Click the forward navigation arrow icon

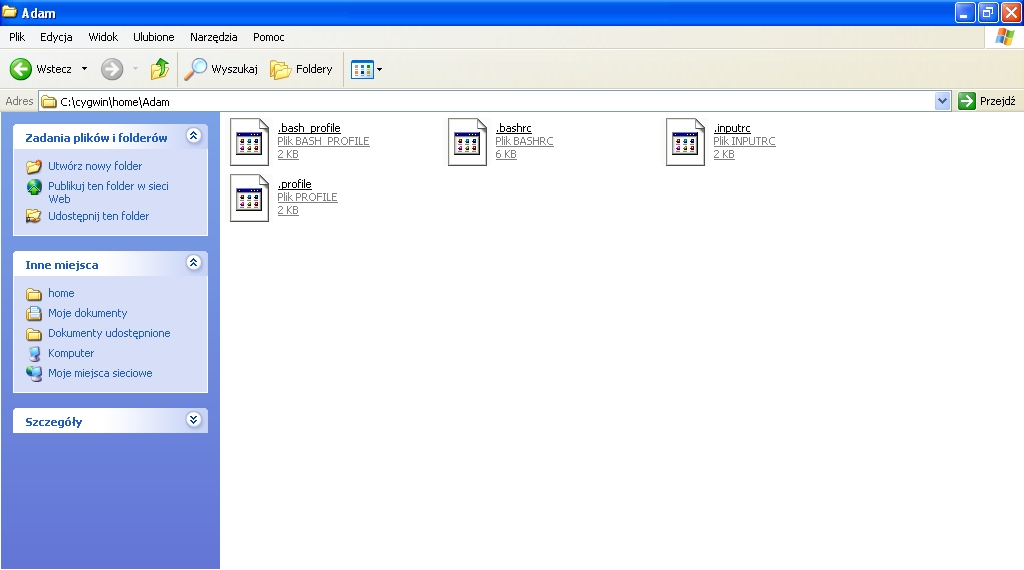112,69
